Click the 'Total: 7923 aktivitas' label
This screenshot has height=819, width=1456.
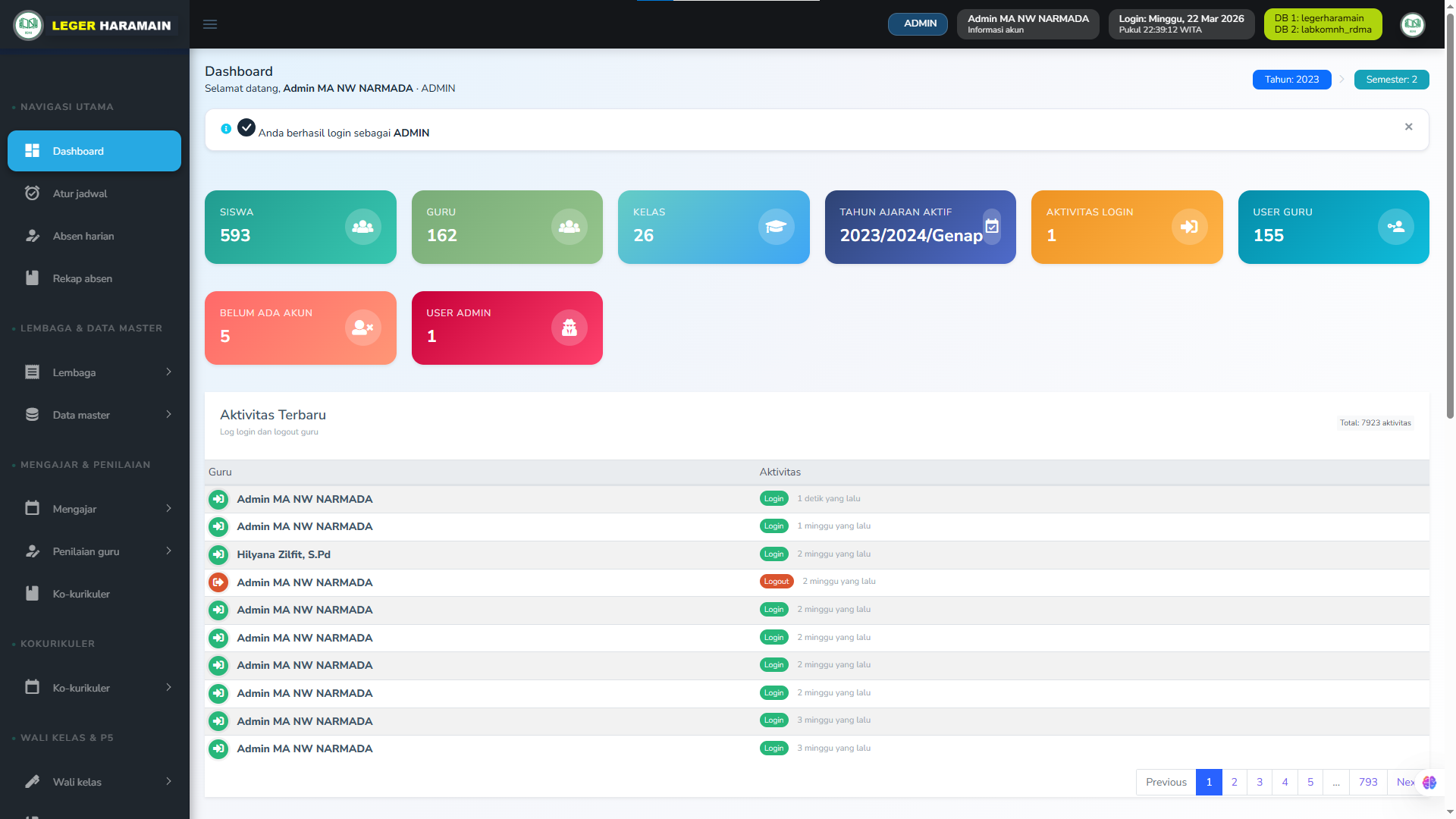point(1375,423)
